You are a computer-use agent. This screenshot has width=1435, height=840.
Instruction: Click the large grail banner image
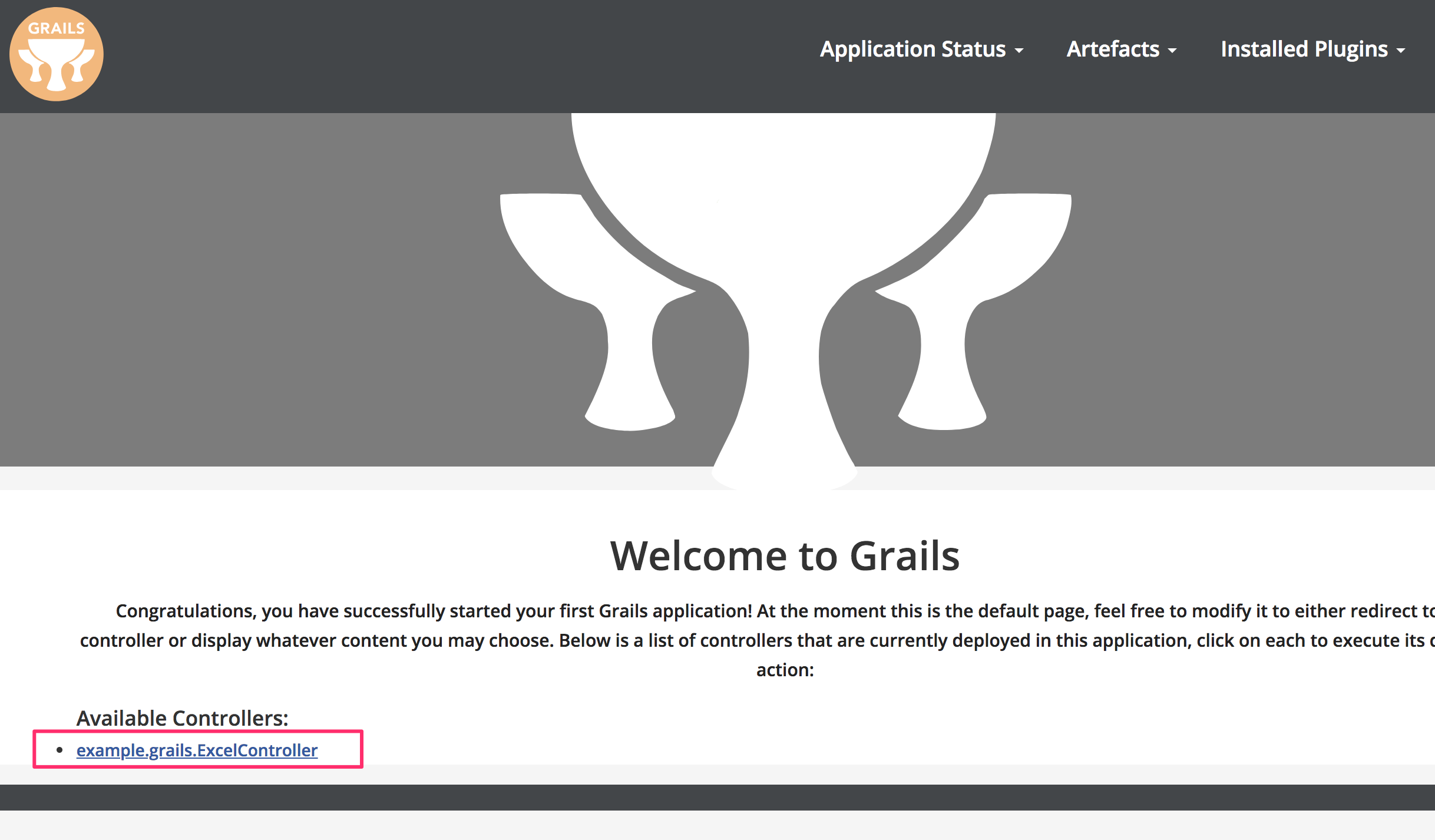(x=785, y=302)
